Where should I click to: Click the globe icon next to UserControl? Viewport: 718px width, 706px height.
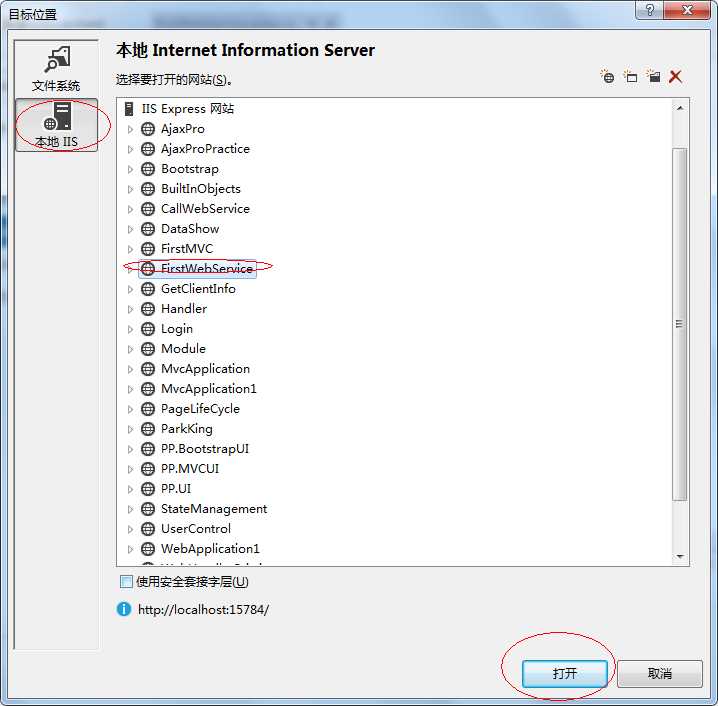(148, 529)
